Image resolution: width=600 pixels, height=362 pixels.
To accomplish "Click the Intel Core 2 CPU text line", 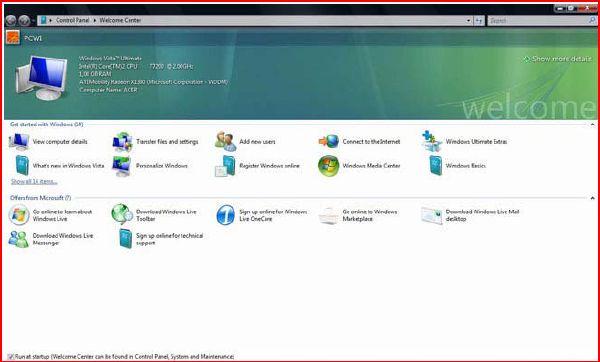I will [x=136, y=66].
